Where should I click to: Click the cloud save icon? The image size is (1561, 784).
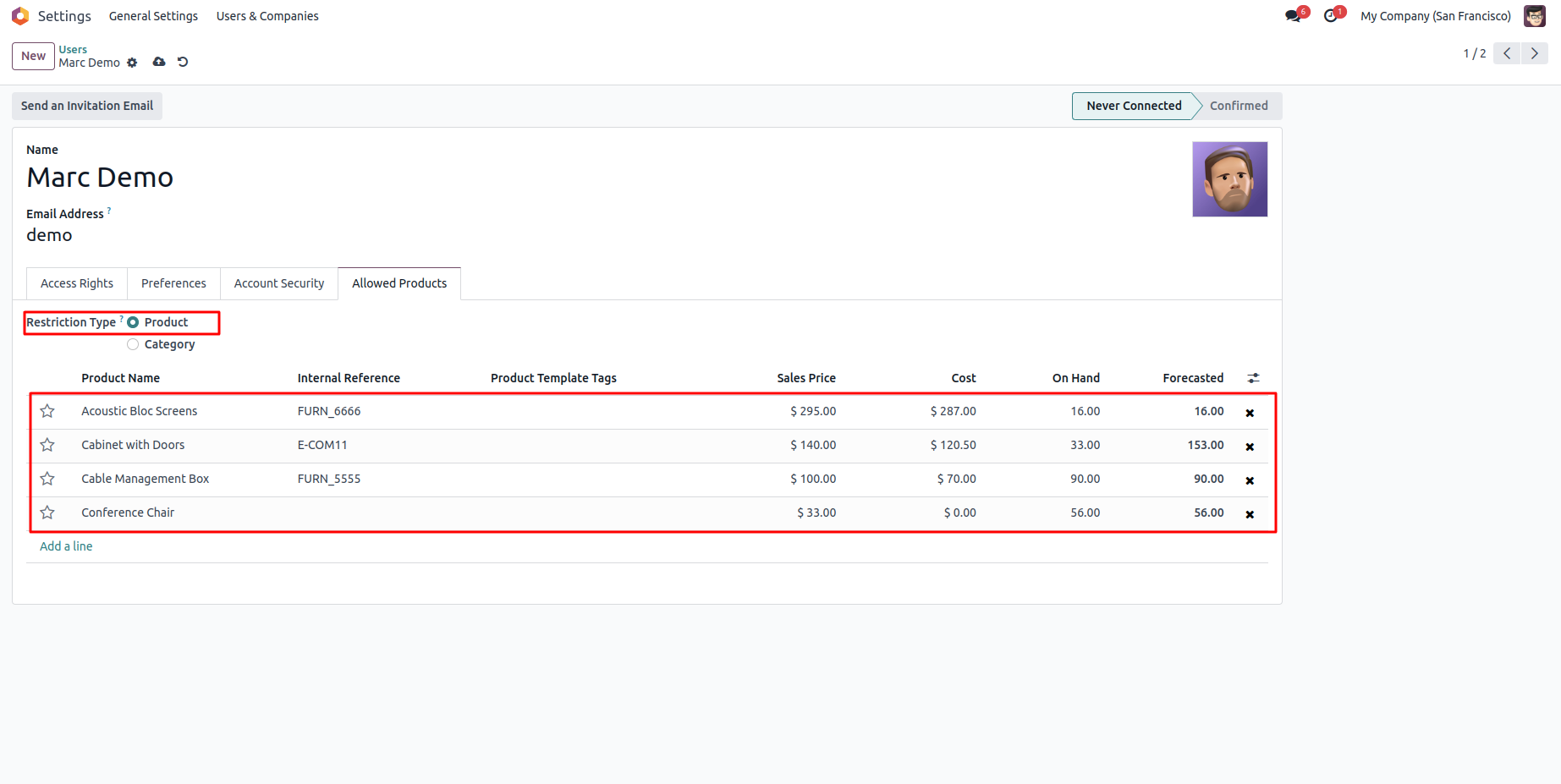pyautogui.click(x=159, y=62)
